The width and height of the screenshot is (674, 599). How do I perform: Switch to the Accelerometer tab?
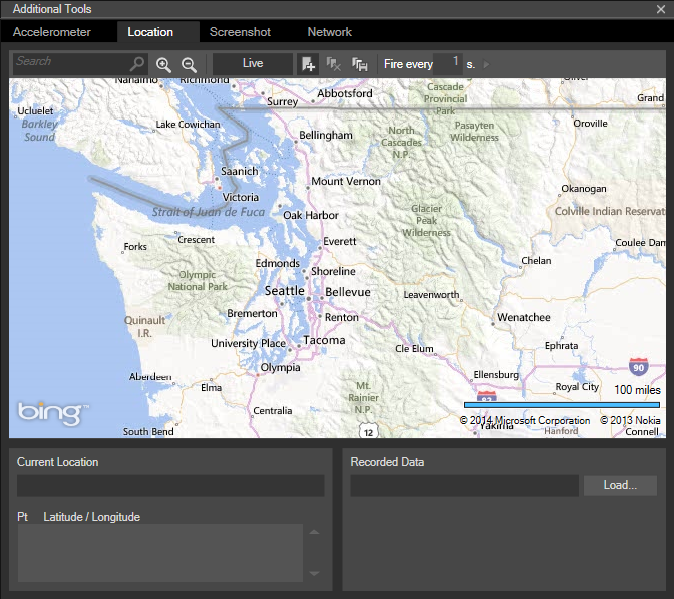click(x=52, y=32)
